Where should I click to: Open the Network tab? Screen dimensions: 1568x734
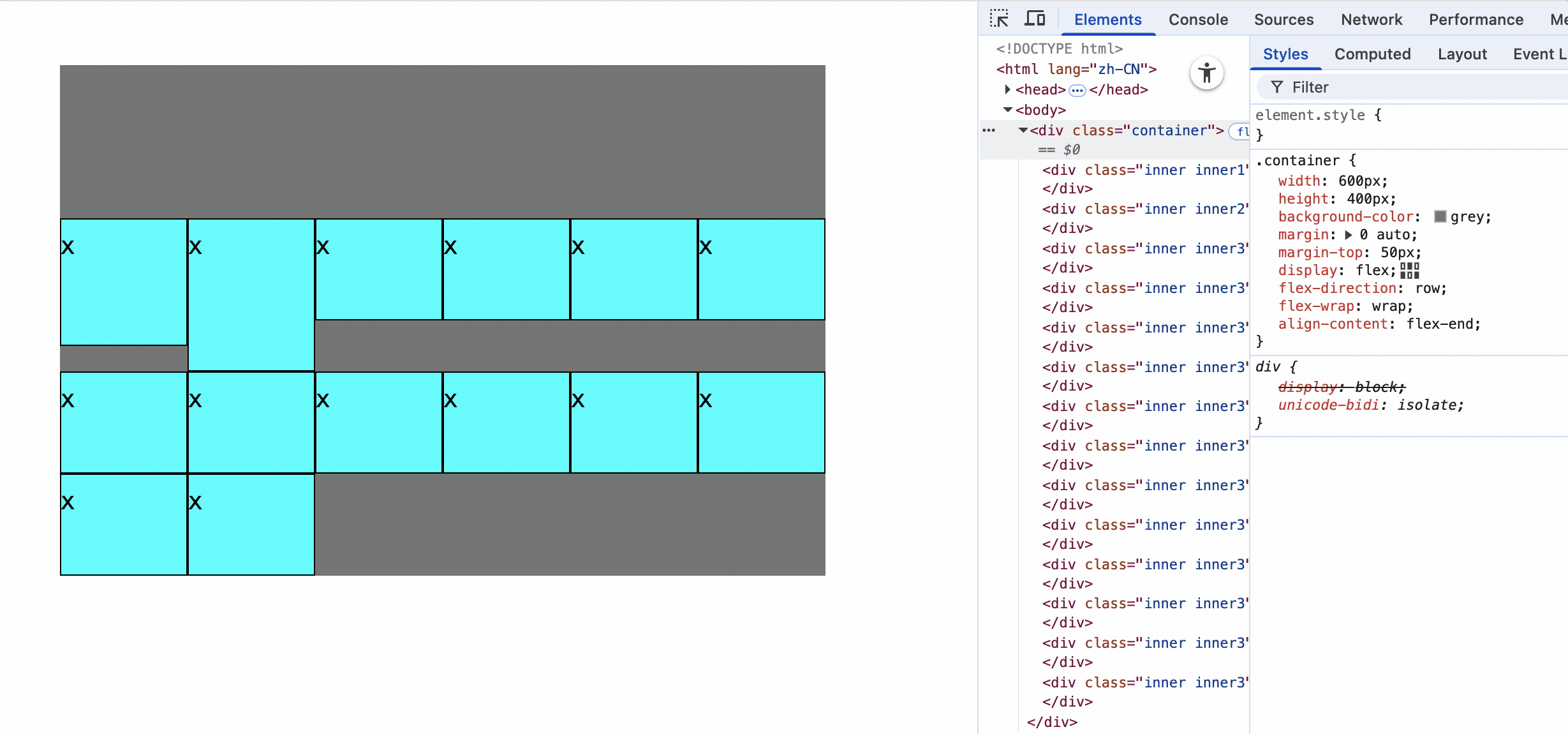coord(1371,20)
